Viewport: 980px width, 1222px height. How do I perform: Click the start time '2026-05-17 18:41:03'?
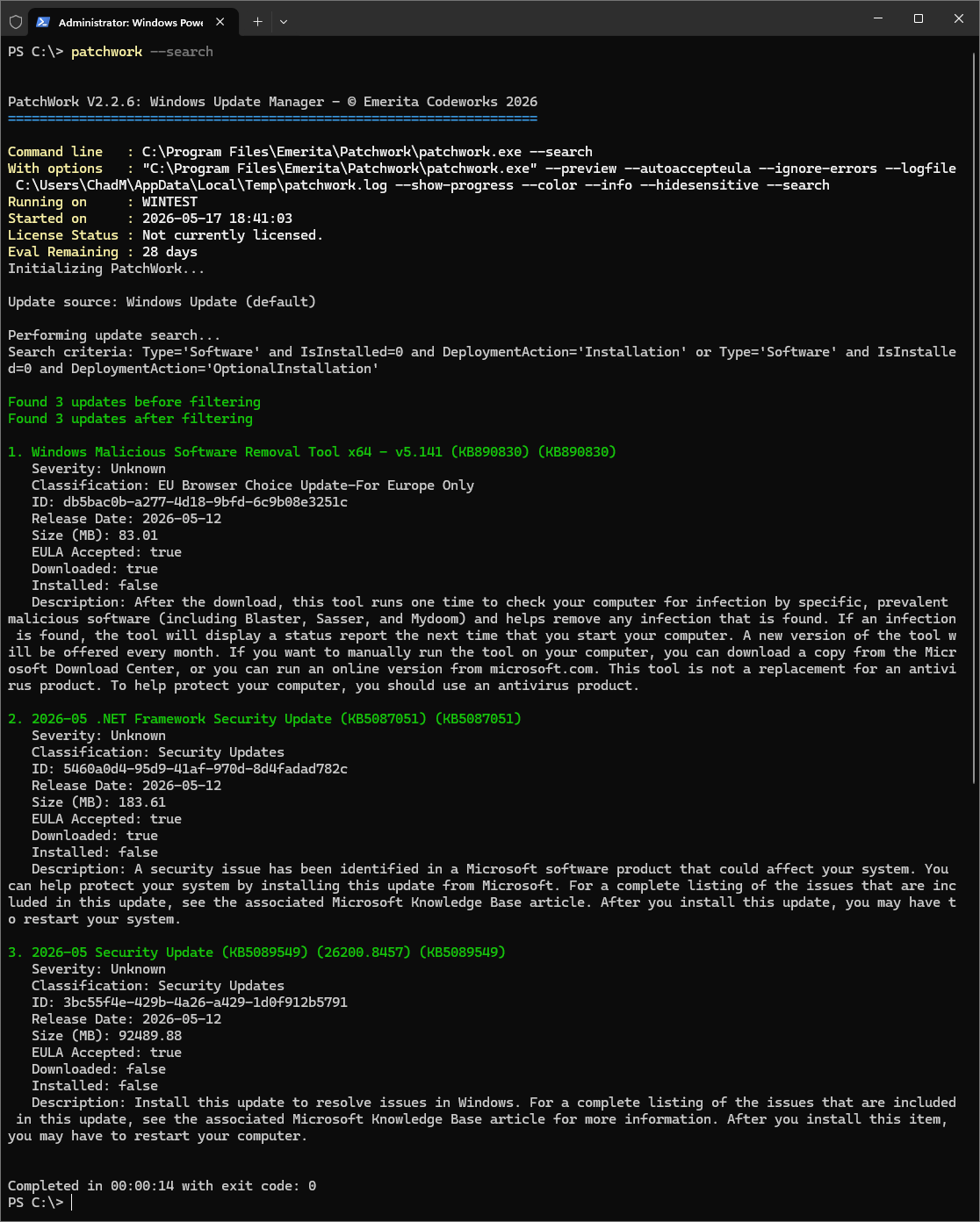217,219
